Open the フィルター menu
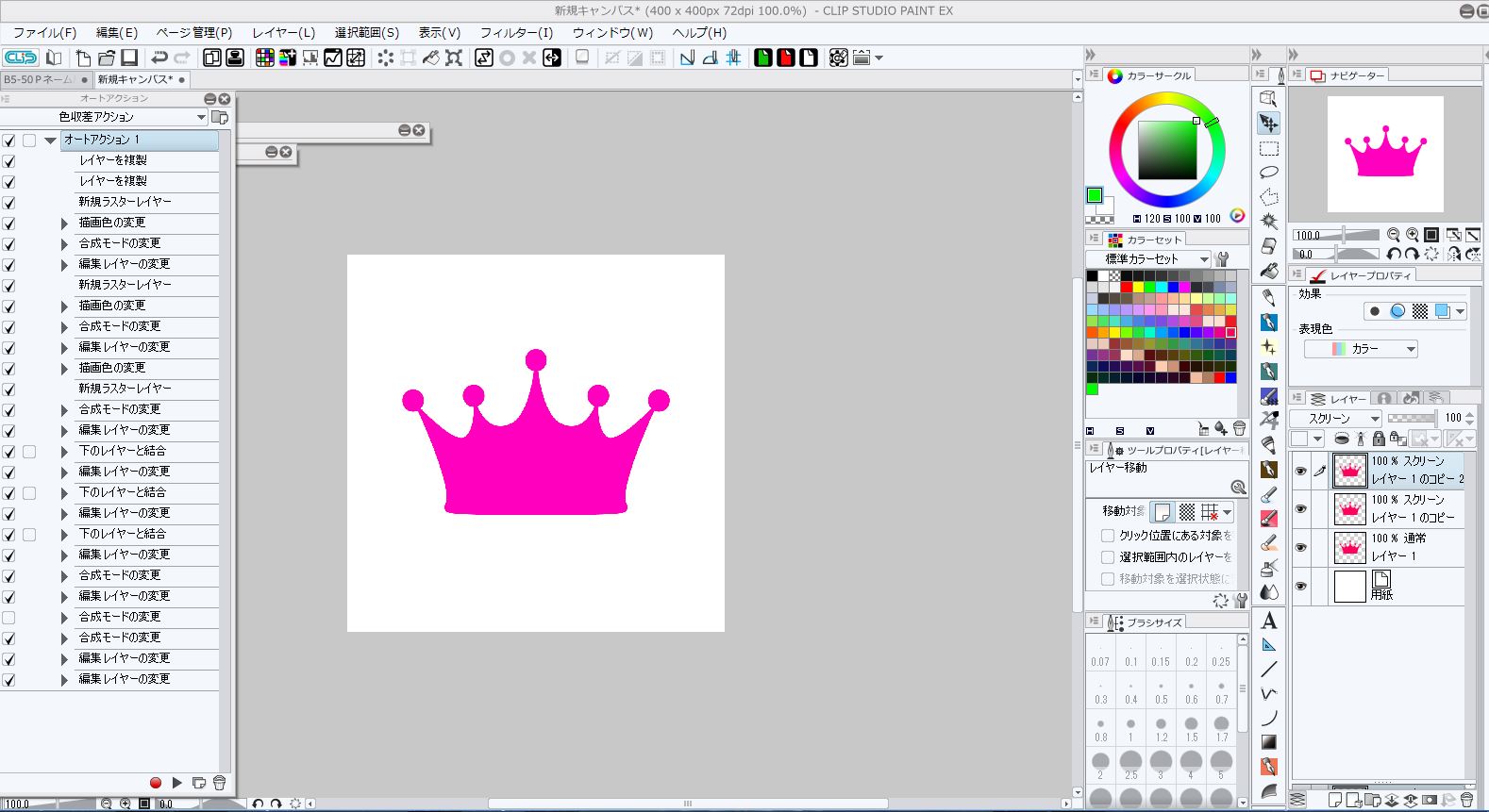 point(516,33)
